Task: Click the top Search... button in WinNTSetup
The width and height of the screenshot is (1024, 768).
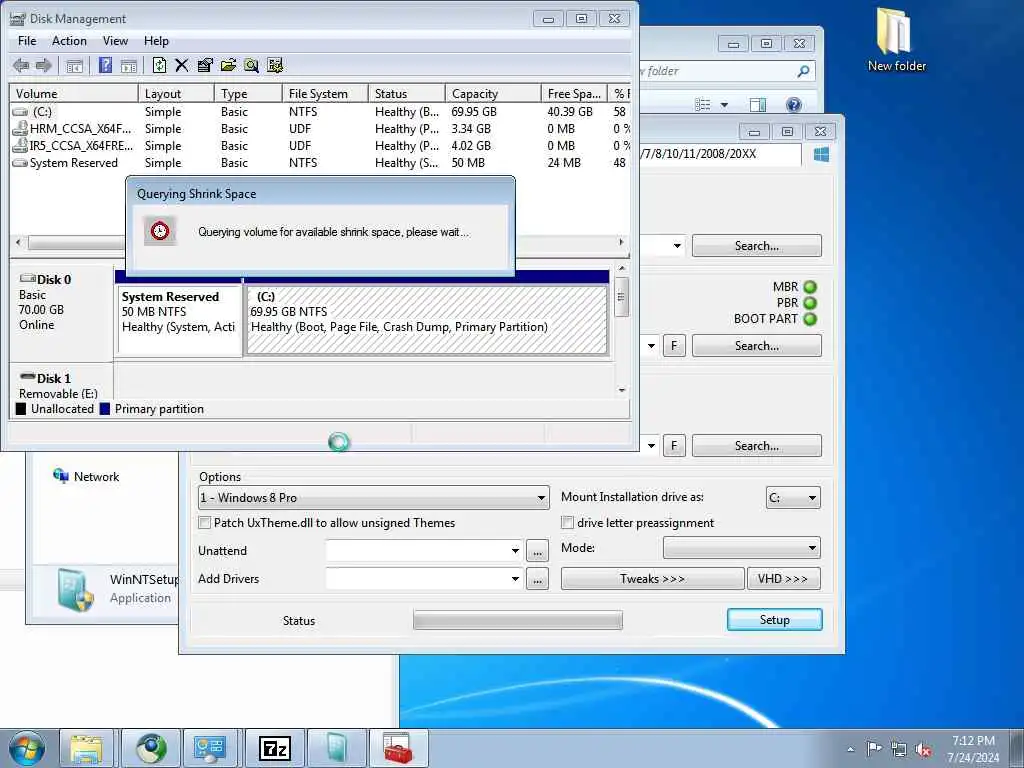Action: click(x=757, y=246)
